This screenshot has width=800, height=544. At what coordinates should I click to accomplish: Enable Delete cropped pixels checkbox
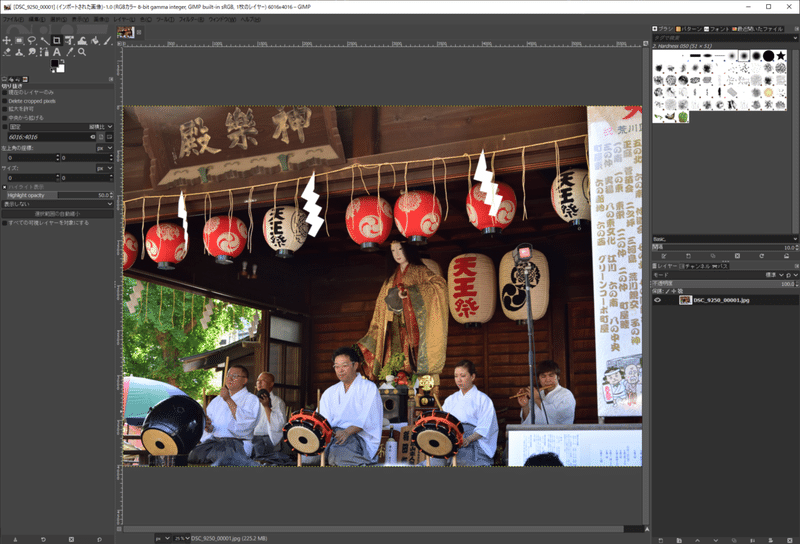tap(5, 101)
